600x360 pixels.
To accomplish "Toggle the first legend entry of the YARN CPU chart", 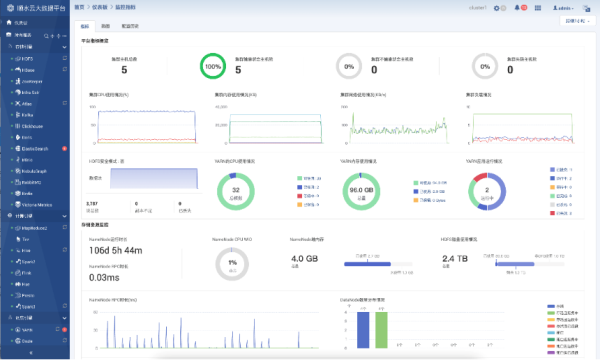I will click(309, 178).
